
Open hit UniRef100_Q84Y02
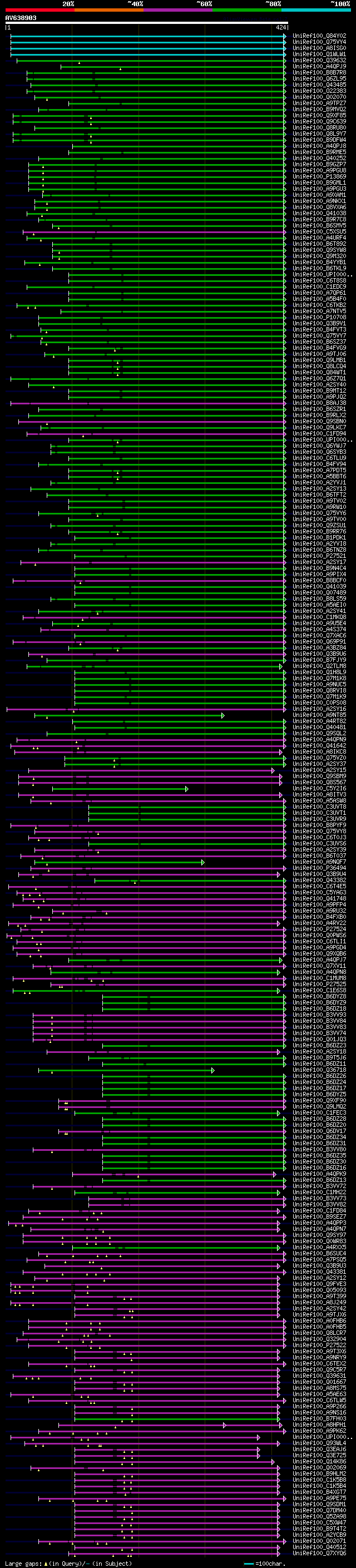tap(319, 36)
